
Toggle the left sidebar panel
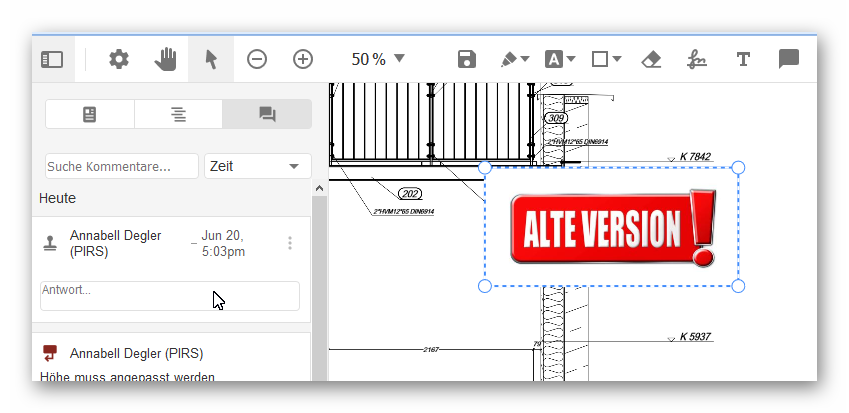coord(52,60)
